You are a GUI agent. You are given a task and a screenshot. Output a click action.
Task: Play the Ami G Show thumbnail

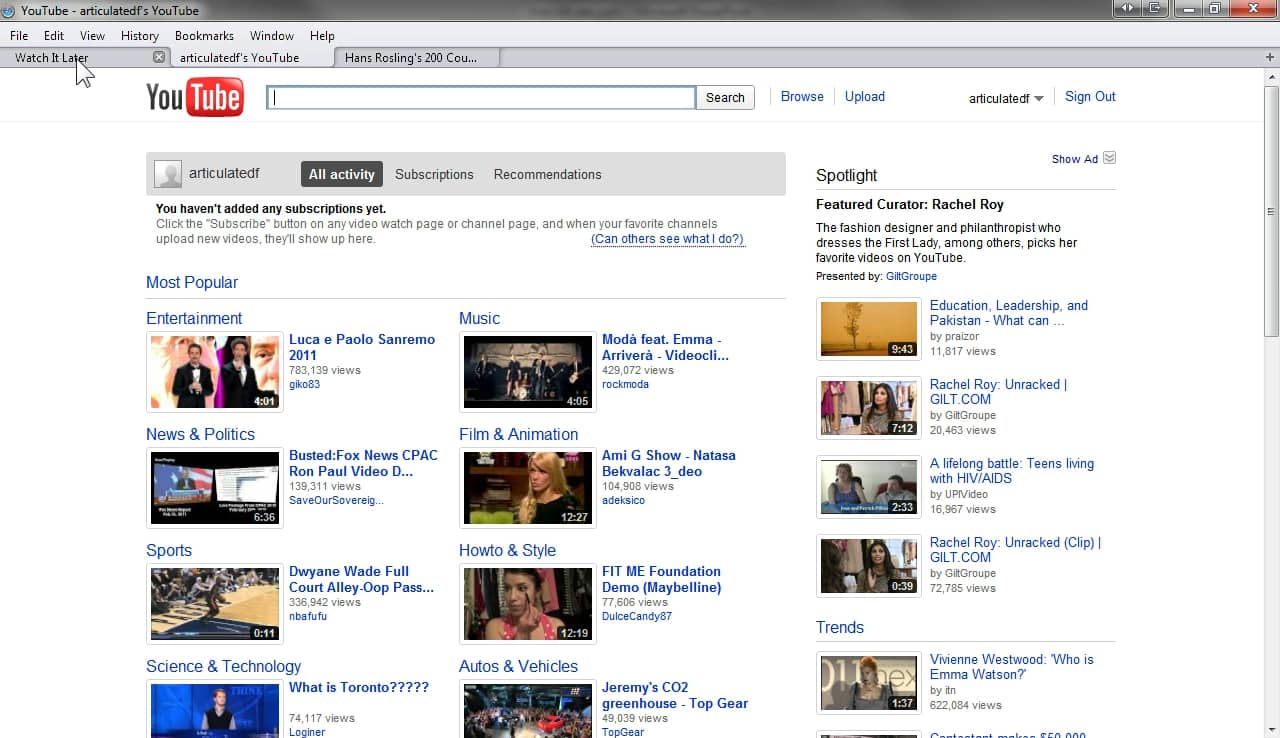point(528,488)
